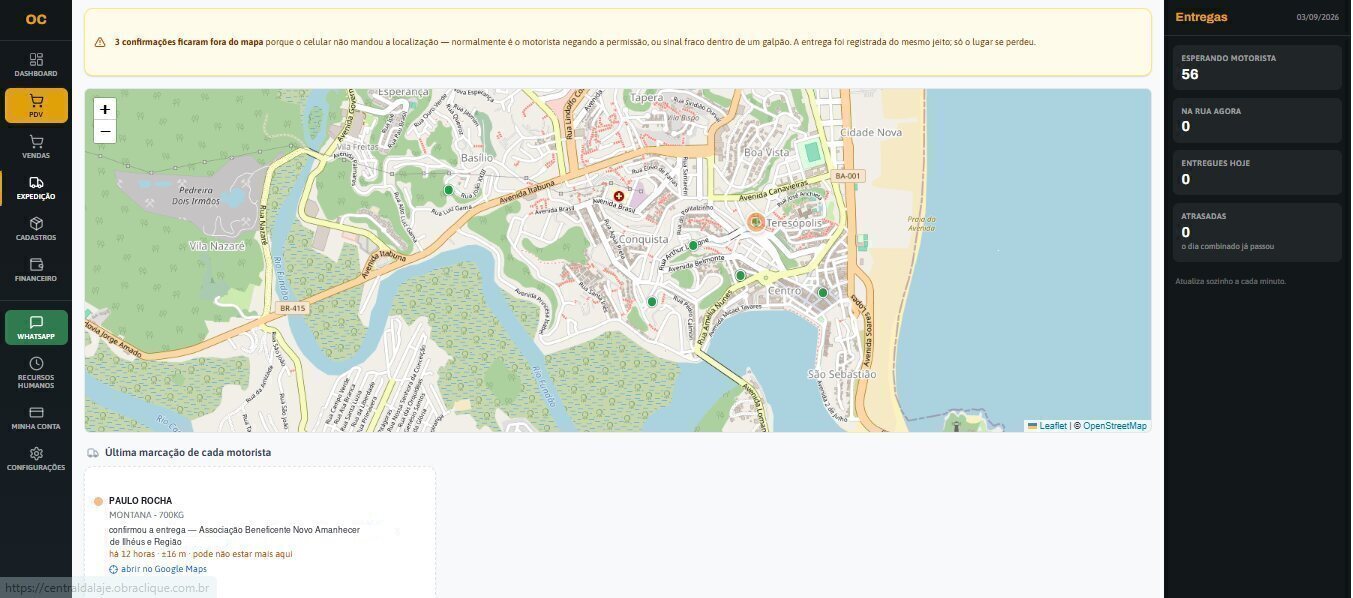
Task: Click the BR-415 road label on map
Action: point(293,309)
